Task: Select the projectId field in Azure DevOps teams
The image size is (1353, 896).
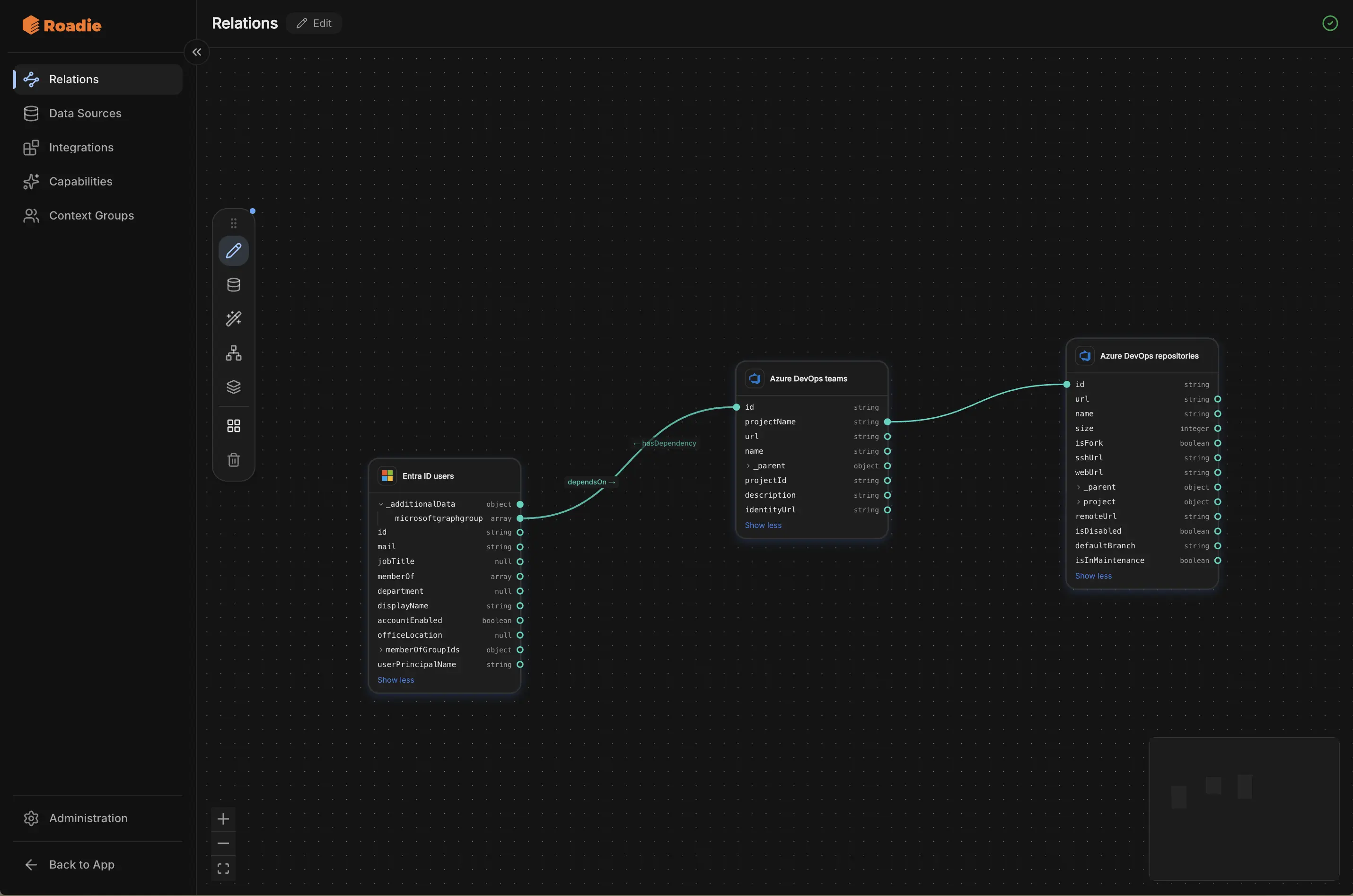Action: (812, 481)
